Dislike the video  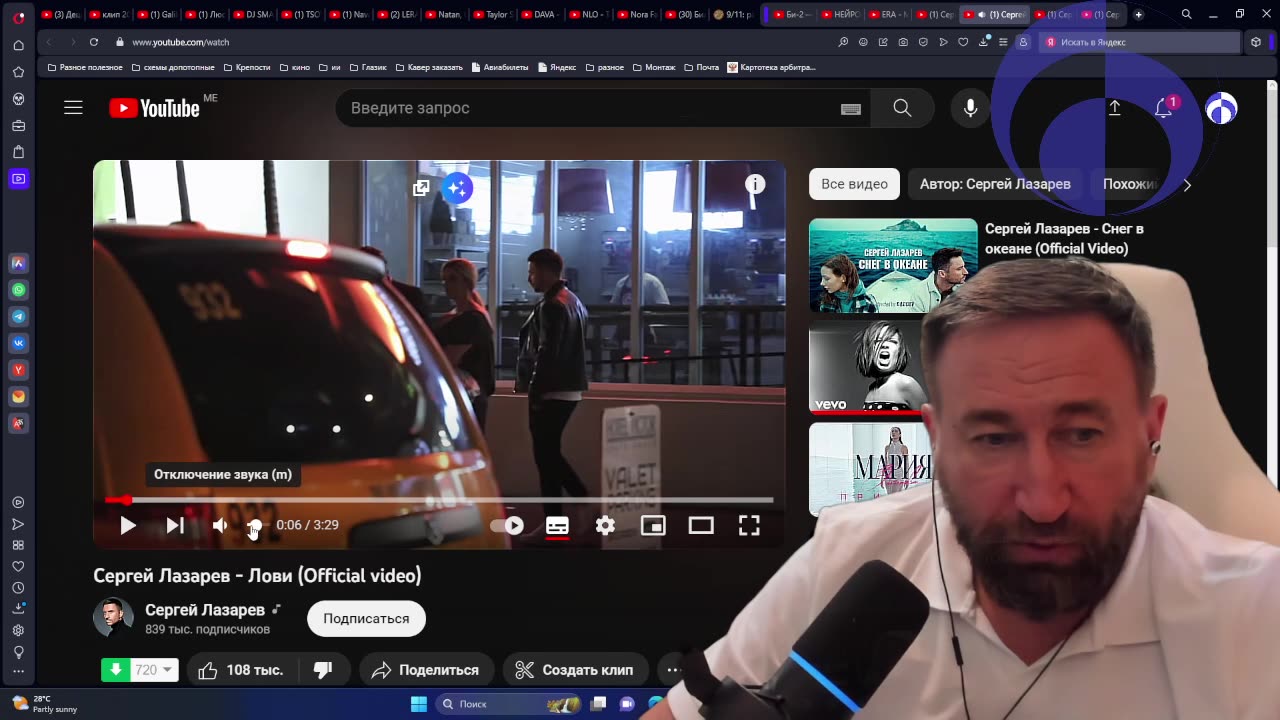[x=323, y=670]
